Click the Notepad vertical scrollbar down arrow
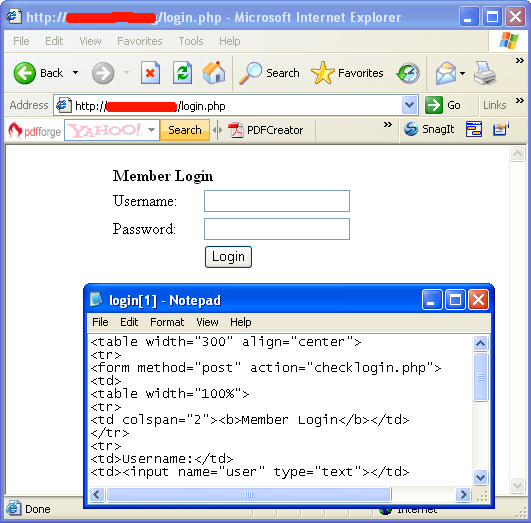This screenshot has height=523, width=531. coord(480,478)
